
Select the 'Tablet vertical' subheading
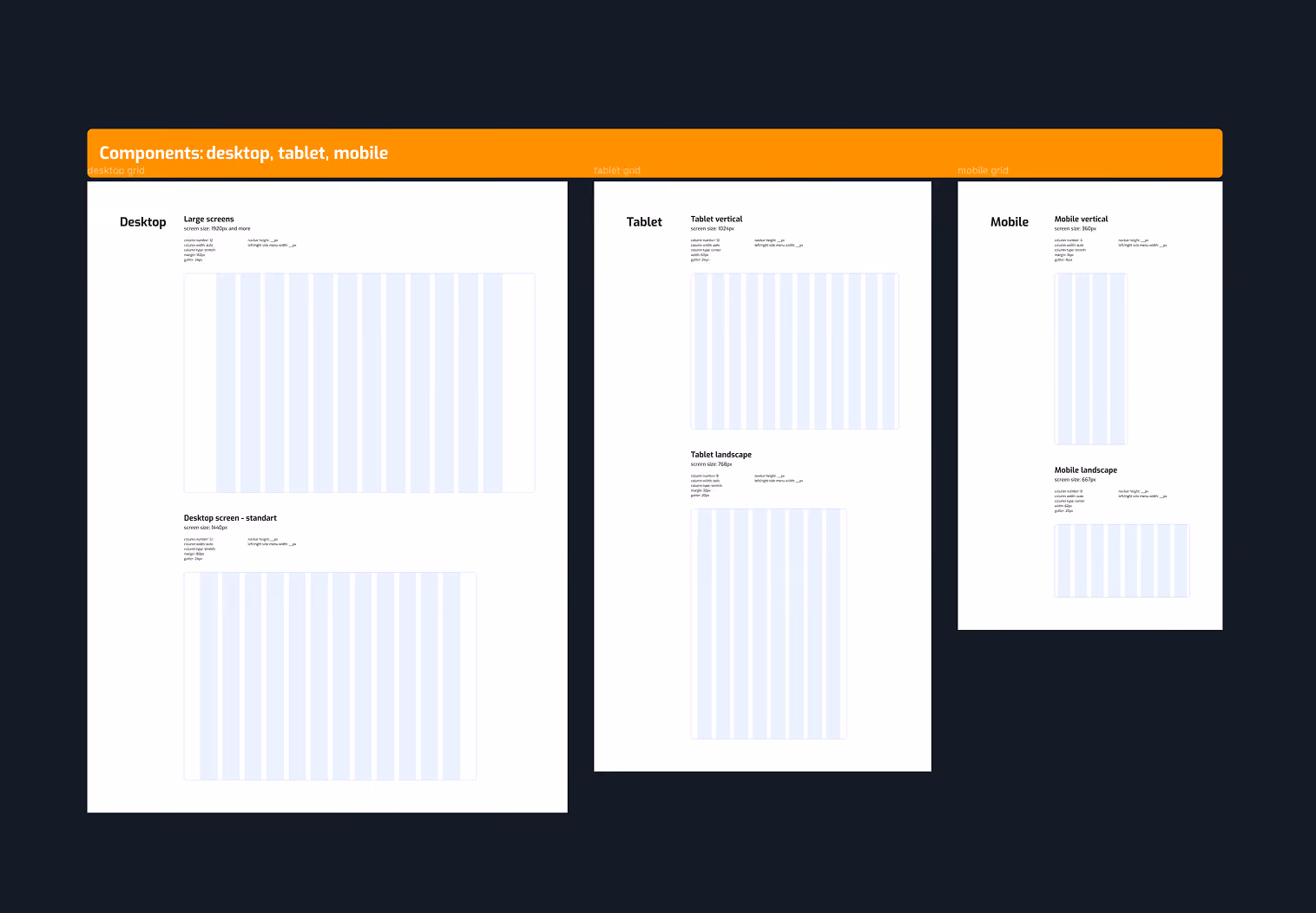tap(717, 220)
